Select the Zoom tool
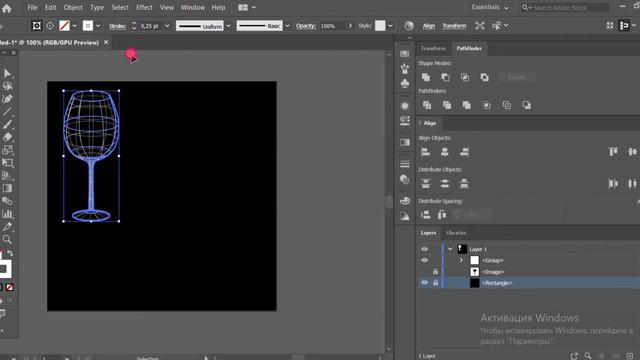 point(7,239)
